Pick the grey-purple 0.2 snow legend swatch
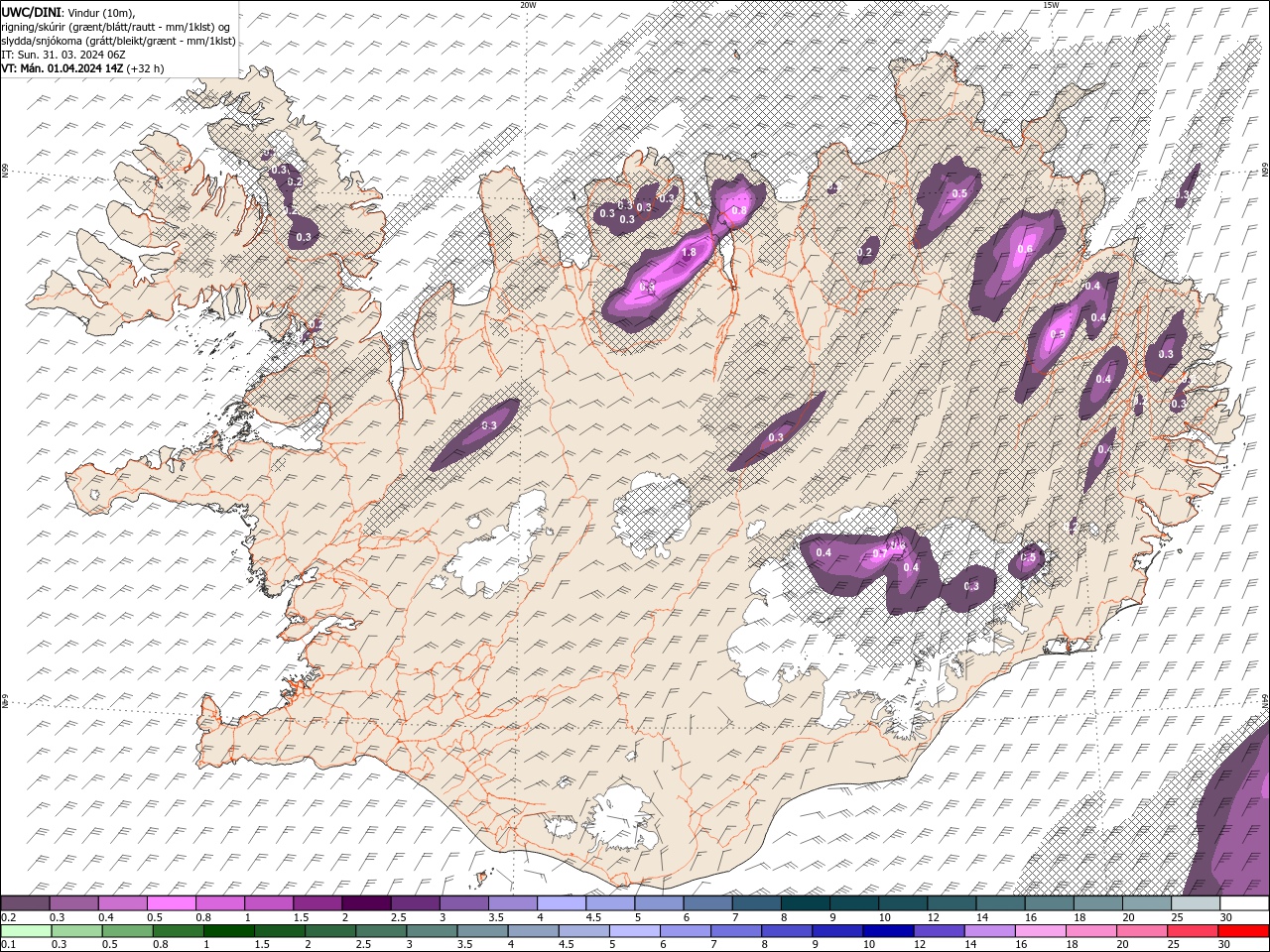This screenshot has width=1270, height=952. (x=26, y=903)
